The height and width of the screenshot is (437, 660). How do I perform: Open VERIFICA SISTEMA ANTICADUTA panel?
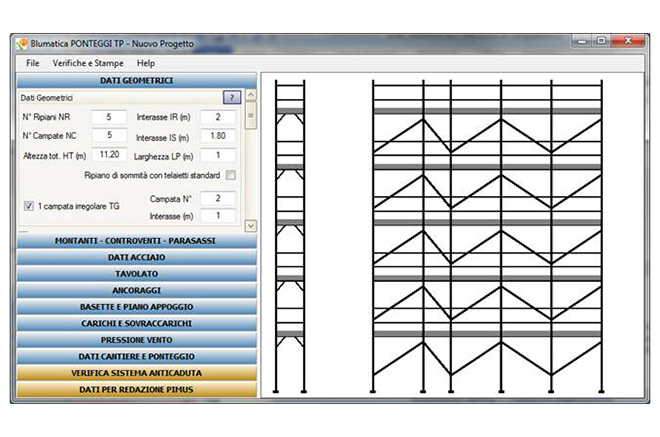(x=136, y=373)
